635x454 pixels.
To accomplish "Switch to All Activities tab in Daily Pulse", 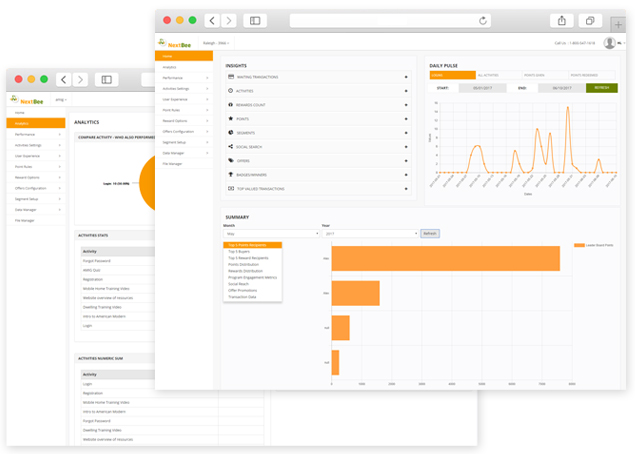I will [499, 75].
